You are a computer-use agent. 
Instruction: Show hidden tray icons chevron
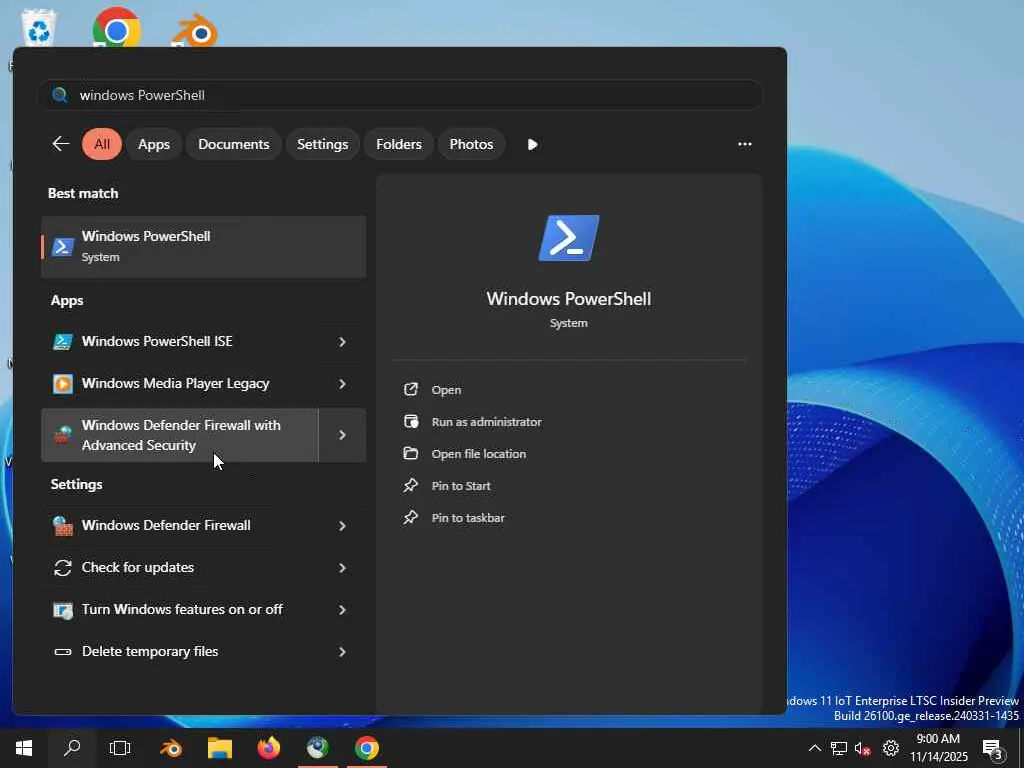pos(814,748)
